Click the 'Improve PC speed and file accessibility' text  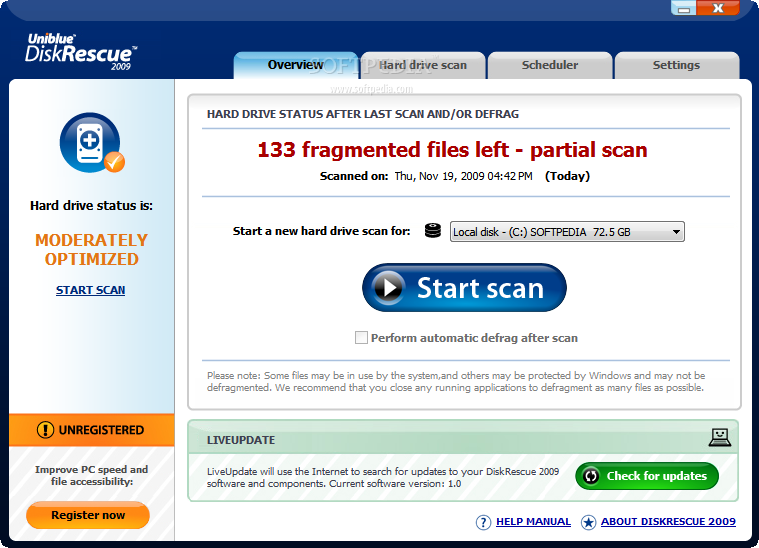coord(91,475)
